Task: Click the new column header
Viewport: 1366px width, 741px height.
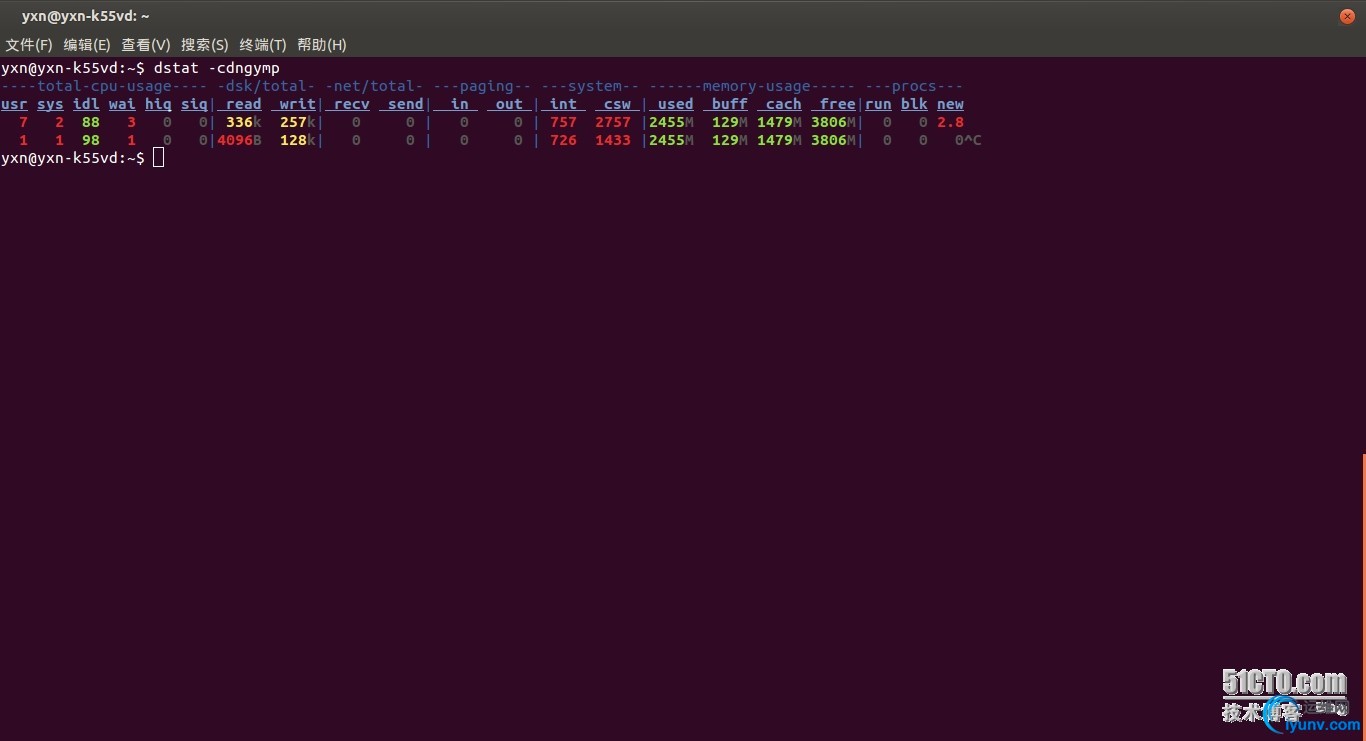Action: 950,104
